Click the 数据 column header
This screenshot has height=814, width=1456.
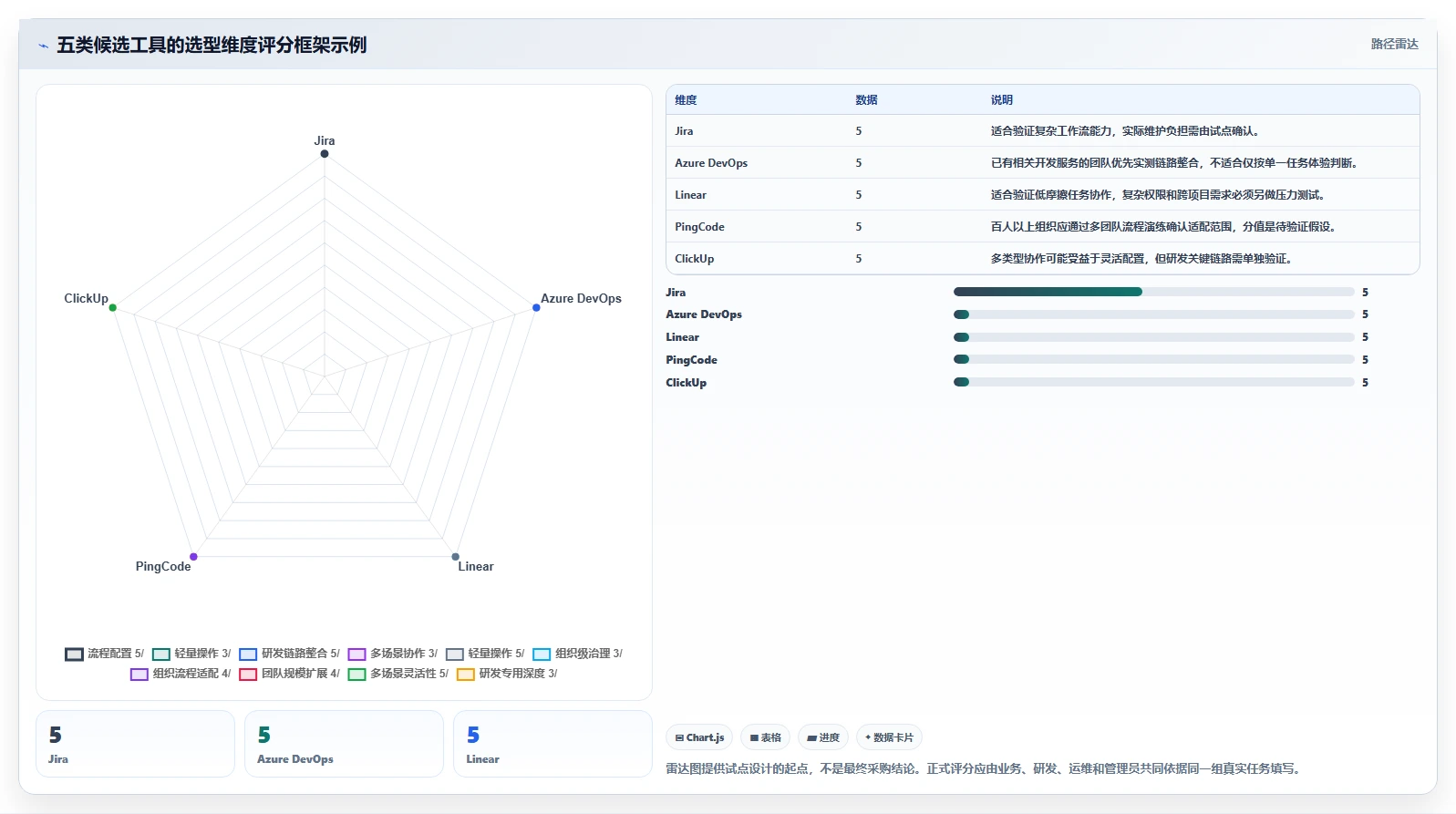point(866,100)
